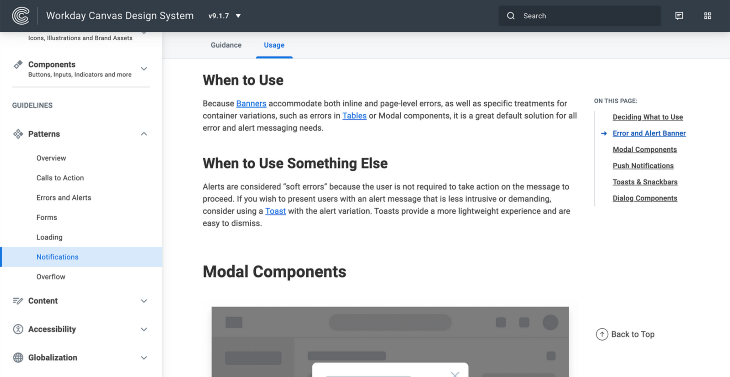Collapse Icons, Illustrations and Brand Assets chevron

pos(144,33)
